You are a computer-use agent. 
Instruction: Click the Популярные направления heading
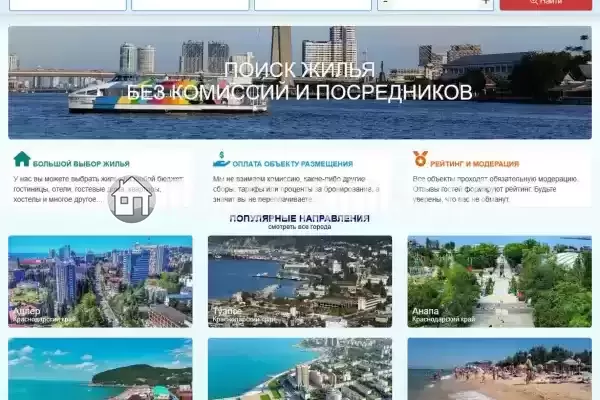pyautogui.click(x=300, y=219)
